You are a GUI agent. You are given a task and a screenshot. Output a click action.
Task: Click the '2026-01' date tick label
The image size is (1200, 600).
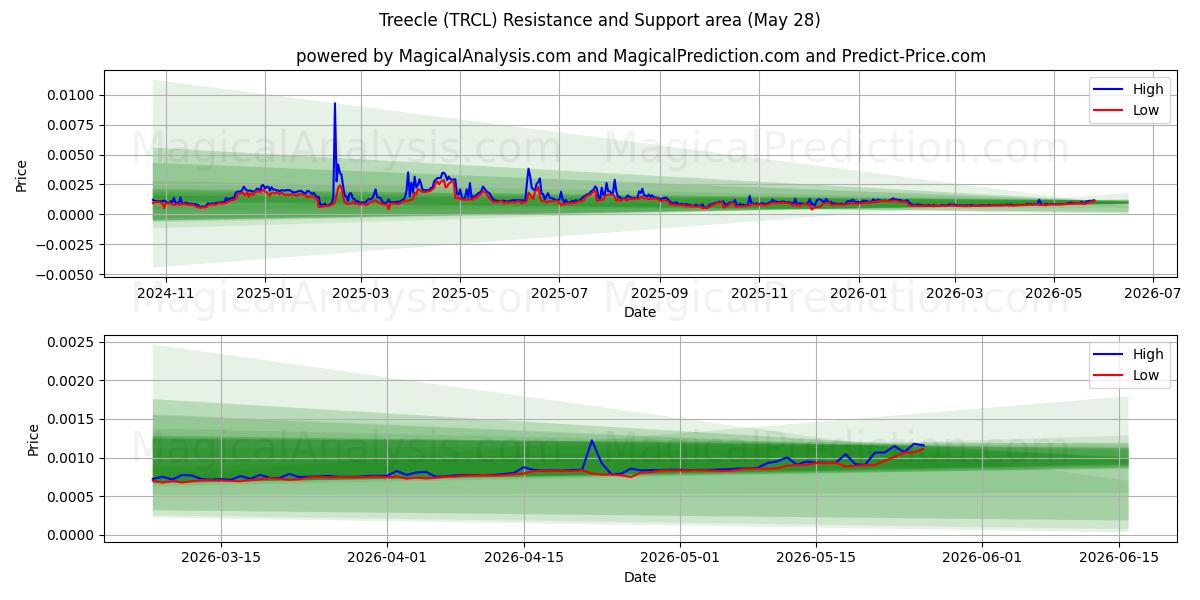point(858,294)
